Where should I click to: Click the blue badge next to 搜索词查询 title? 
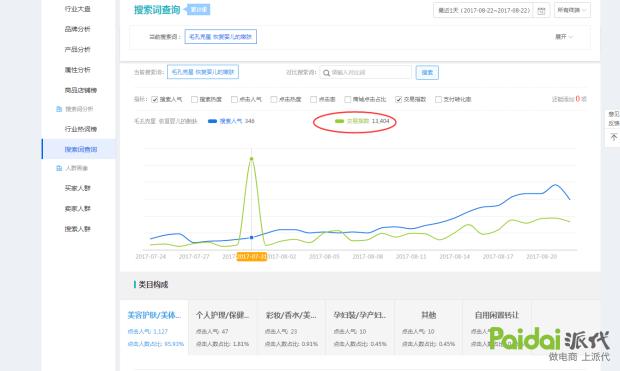(197, 10)
